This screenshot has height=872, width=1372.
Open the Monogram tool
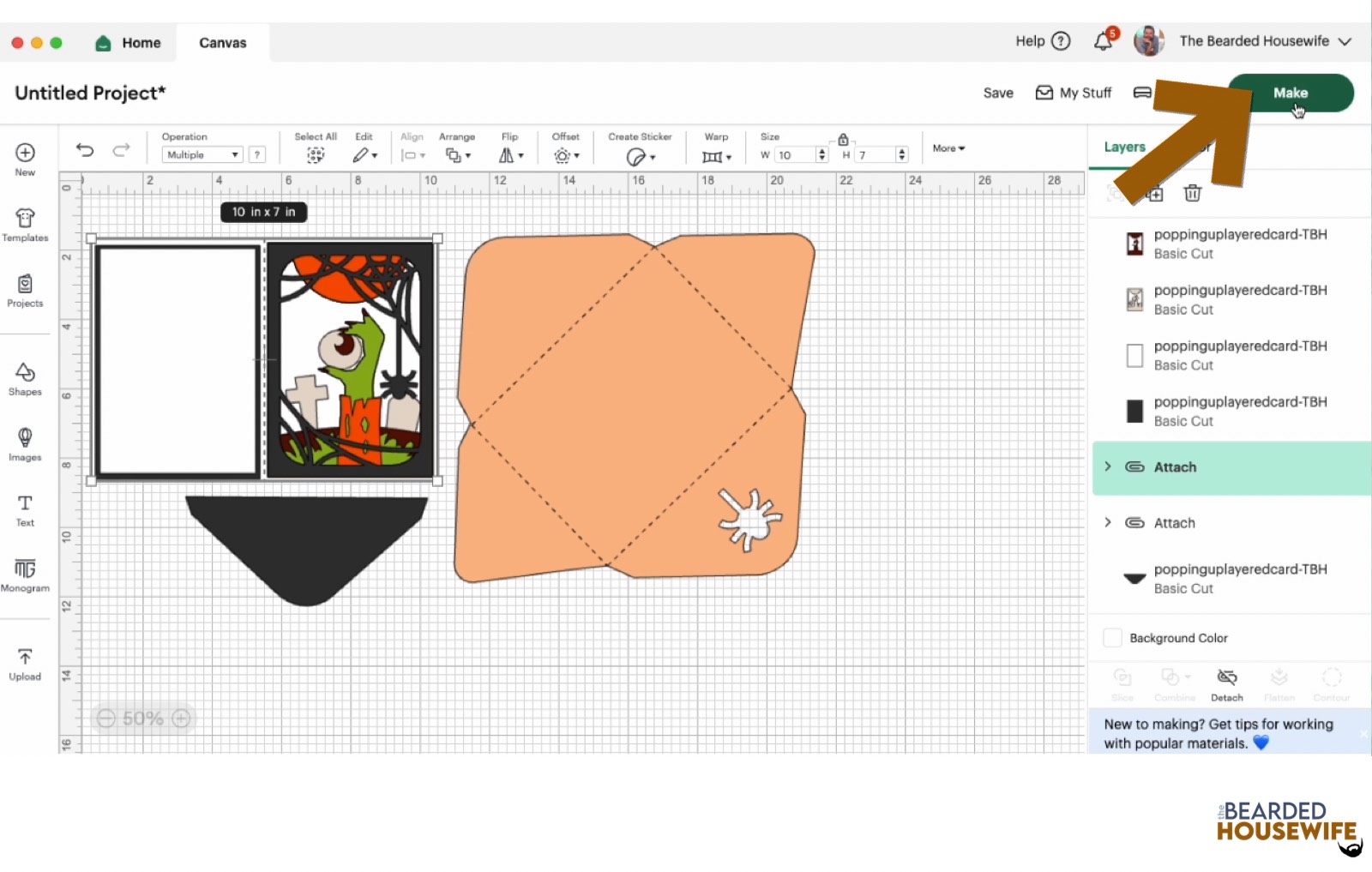point(25,574)
